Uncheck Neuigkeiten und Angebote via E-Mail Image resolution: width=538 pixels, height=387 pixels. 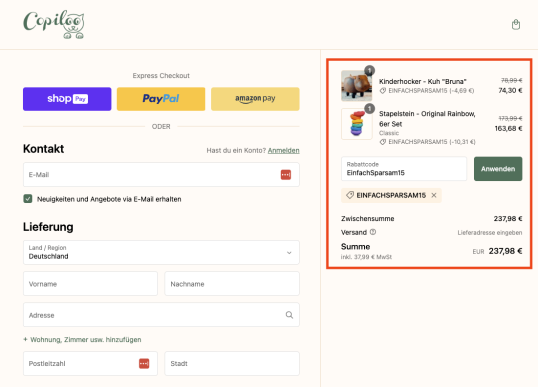[x=28, y=199]
